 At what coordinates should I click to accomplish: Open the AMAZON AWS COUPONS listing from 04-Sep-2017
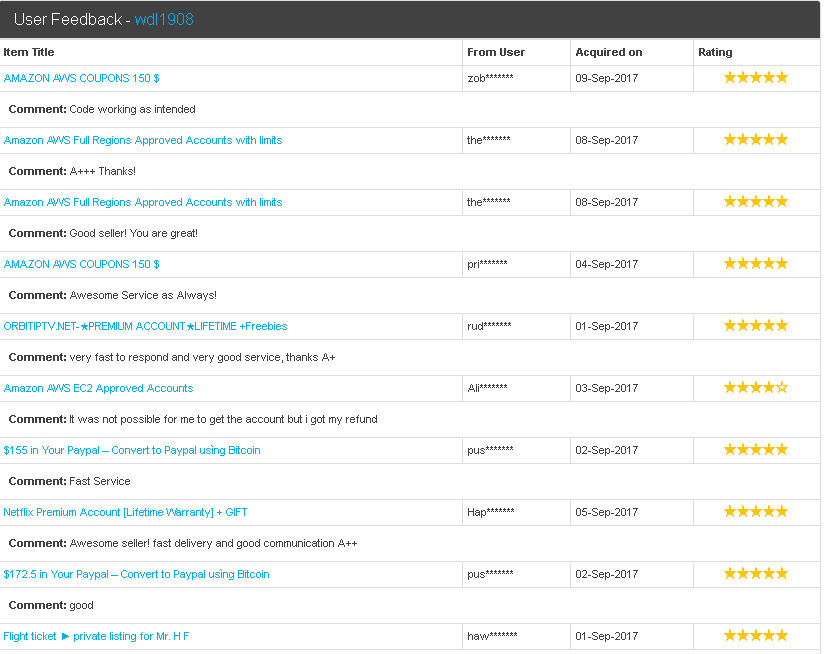coord(81,264)
